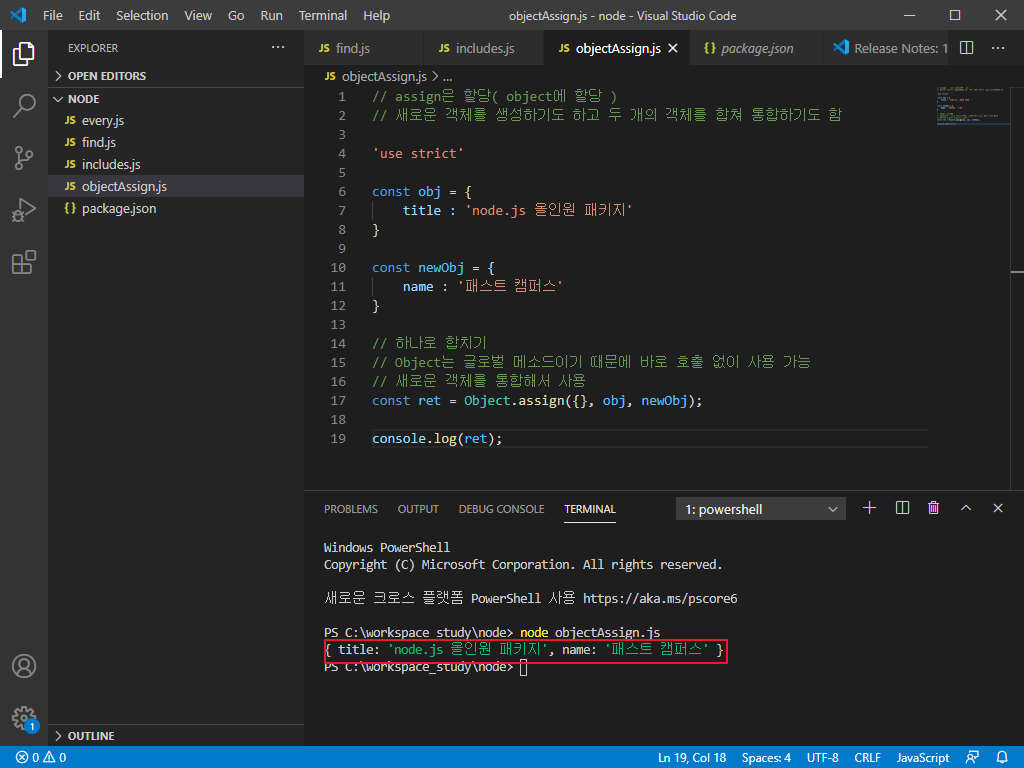This screenshot has height=768, width=1024.
Task: Switch to the includes.js editor tab
Action: coord(483,48)
